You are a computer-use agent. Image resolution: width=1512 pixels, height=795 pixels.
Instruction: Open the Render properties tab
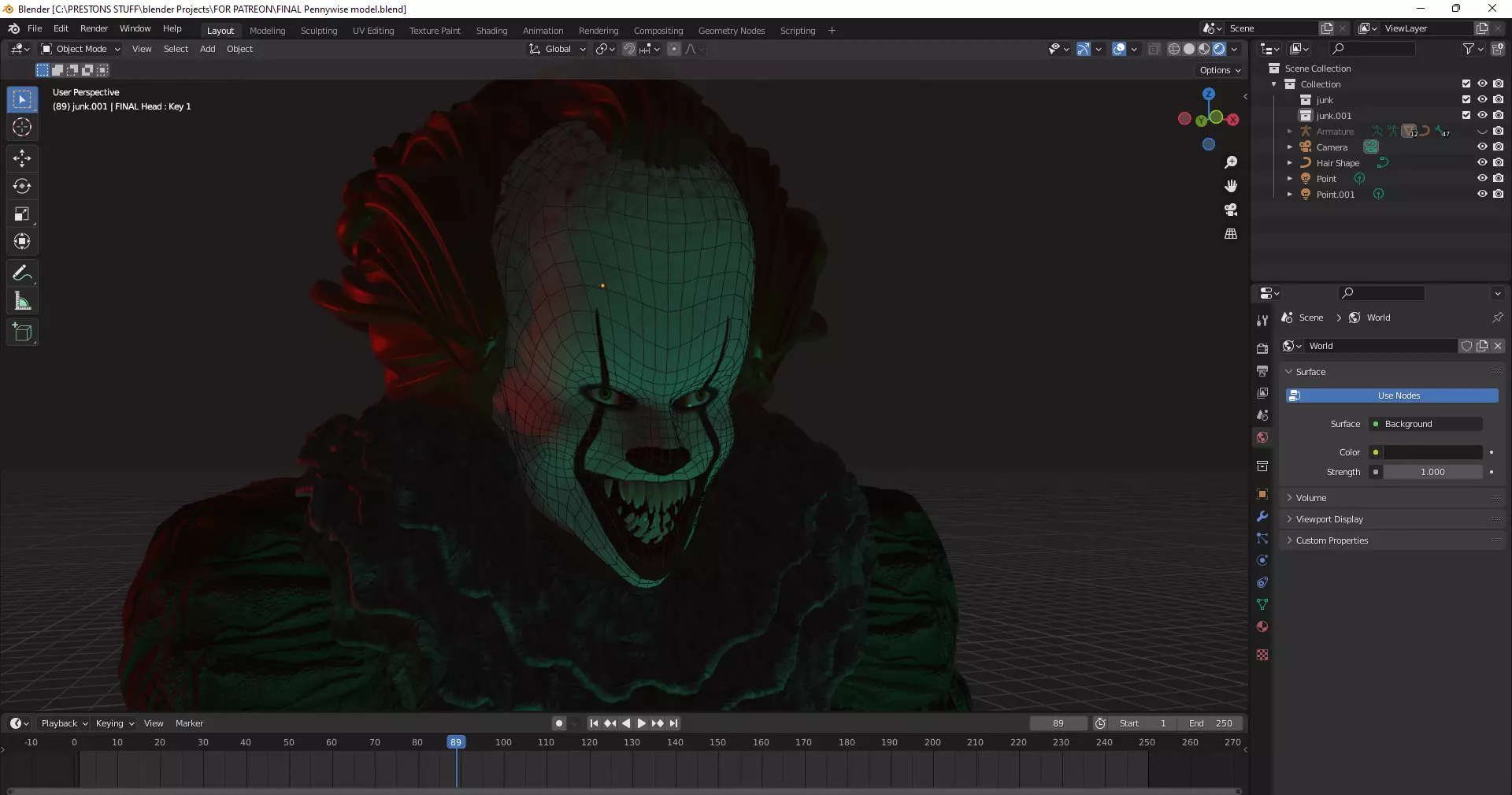[x=1262, y=348]
